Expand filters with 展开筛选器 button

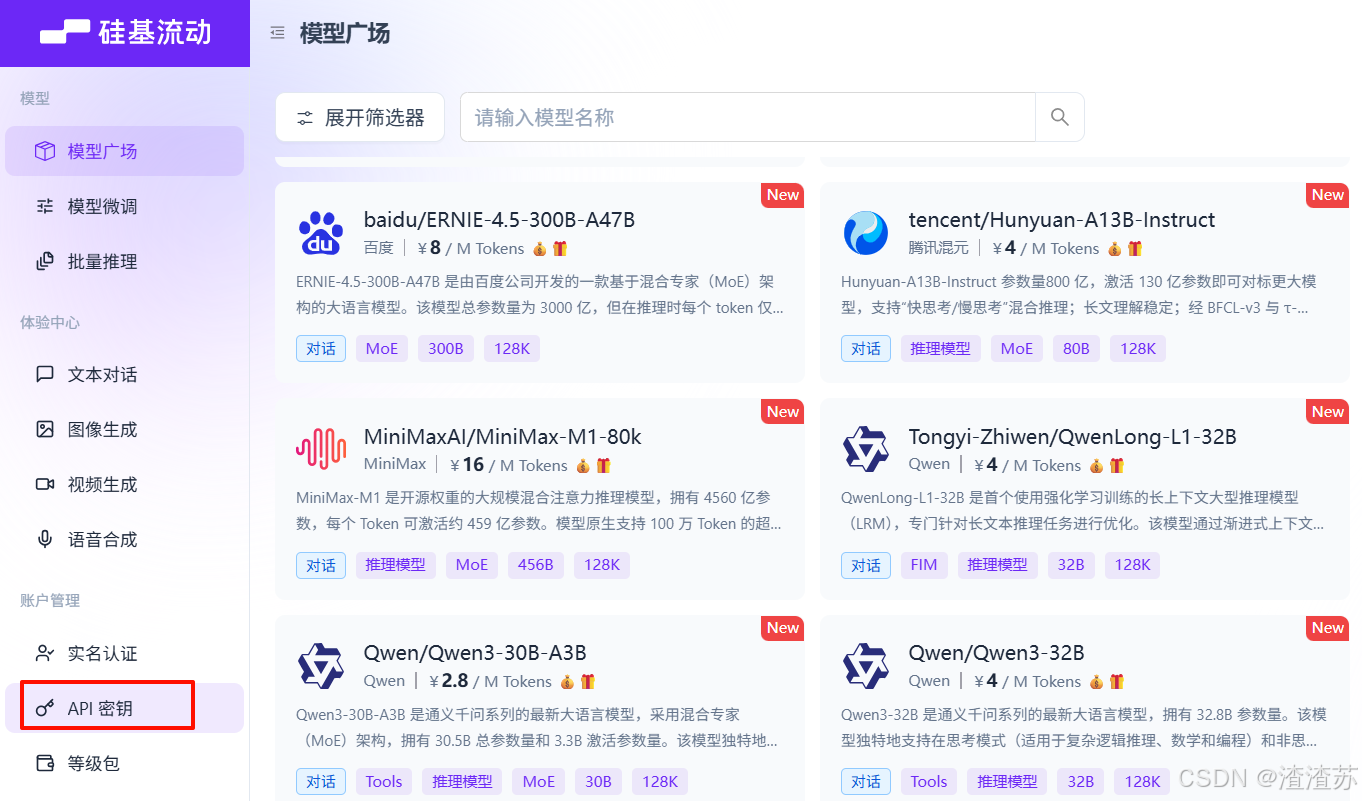(x=360, y=117)
